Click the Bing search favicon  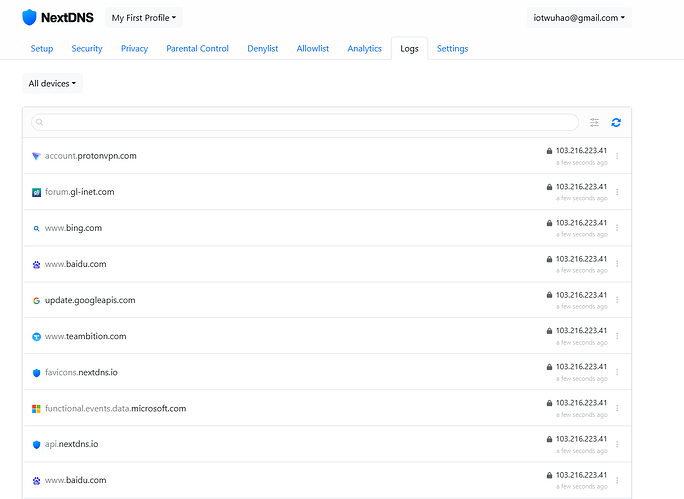click(x=36, y=228)
